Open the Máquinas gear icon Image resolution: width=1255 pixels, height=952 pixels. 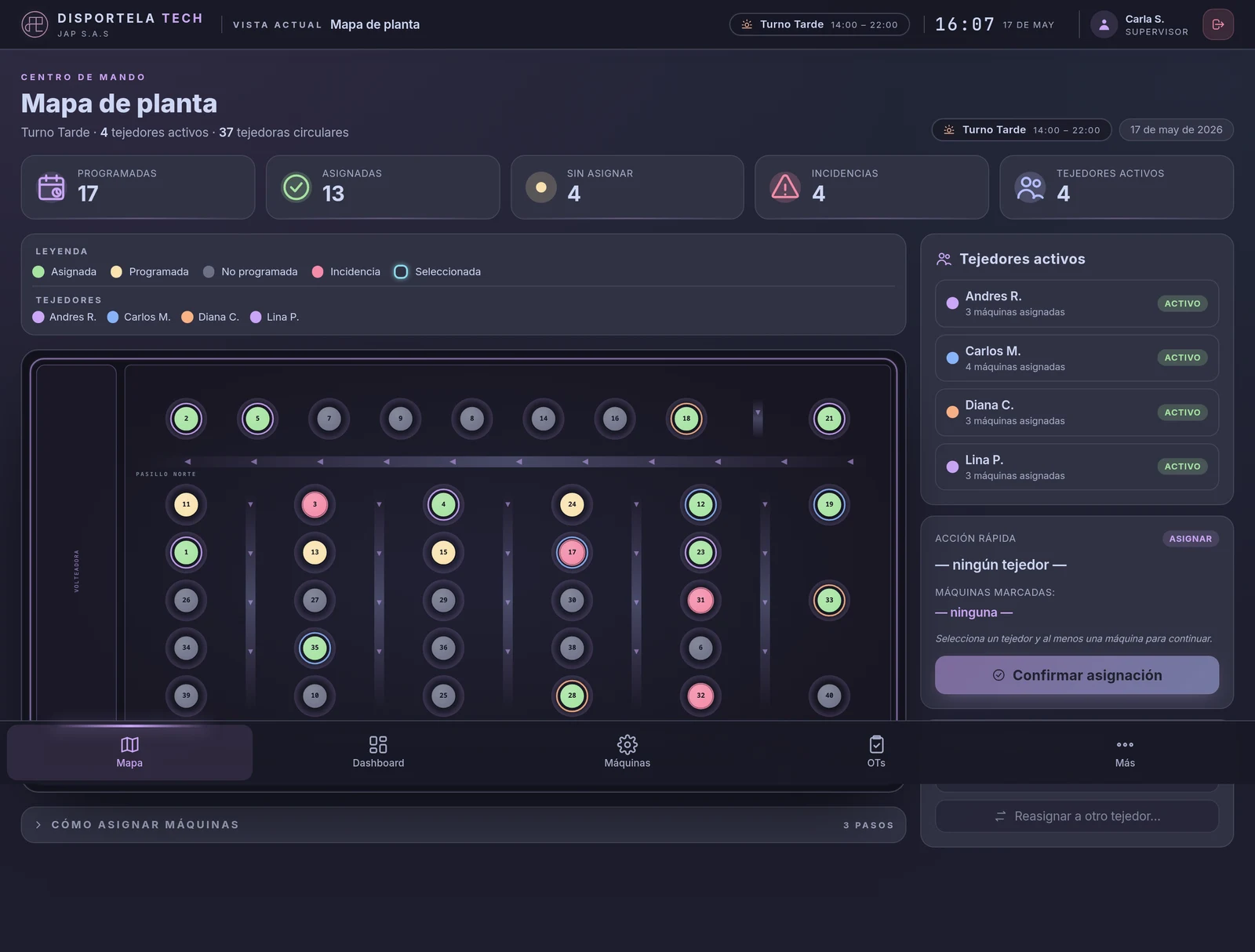tap(627, 744)
